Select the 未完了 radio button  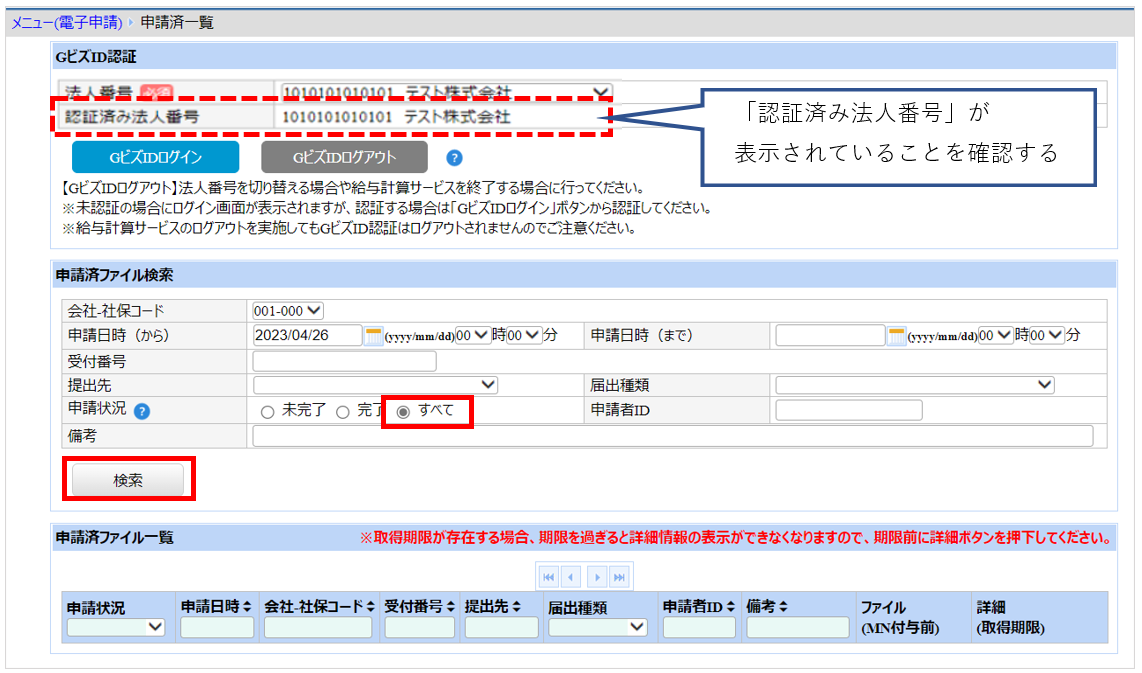click(267, 412)
